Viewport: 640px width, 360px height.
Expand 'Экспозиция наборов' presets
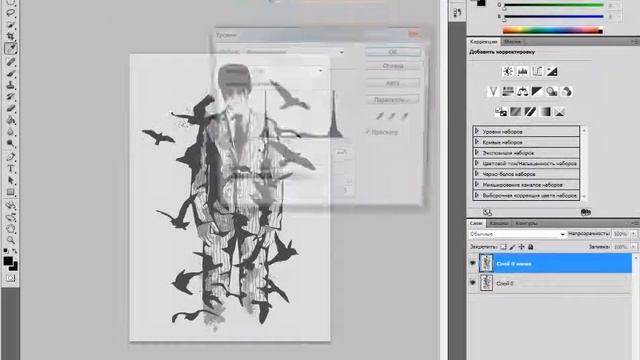(477, 153)
